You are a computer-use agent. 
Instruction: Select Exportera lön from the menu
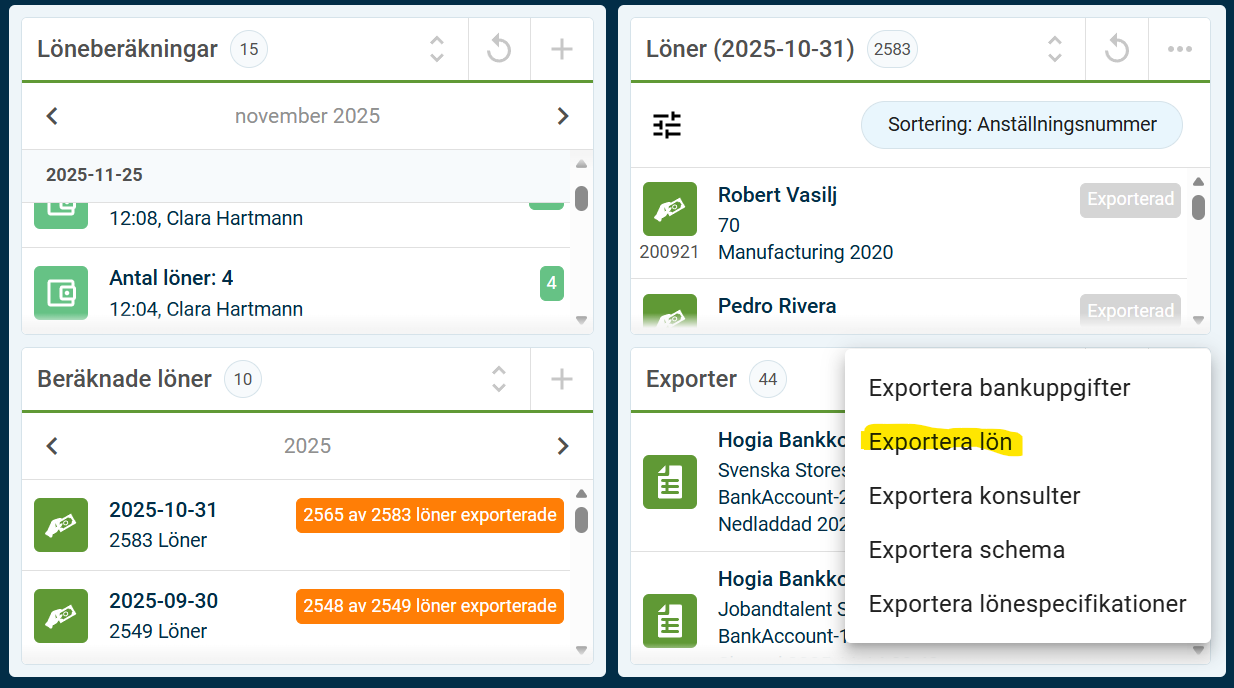coord(940,442)
